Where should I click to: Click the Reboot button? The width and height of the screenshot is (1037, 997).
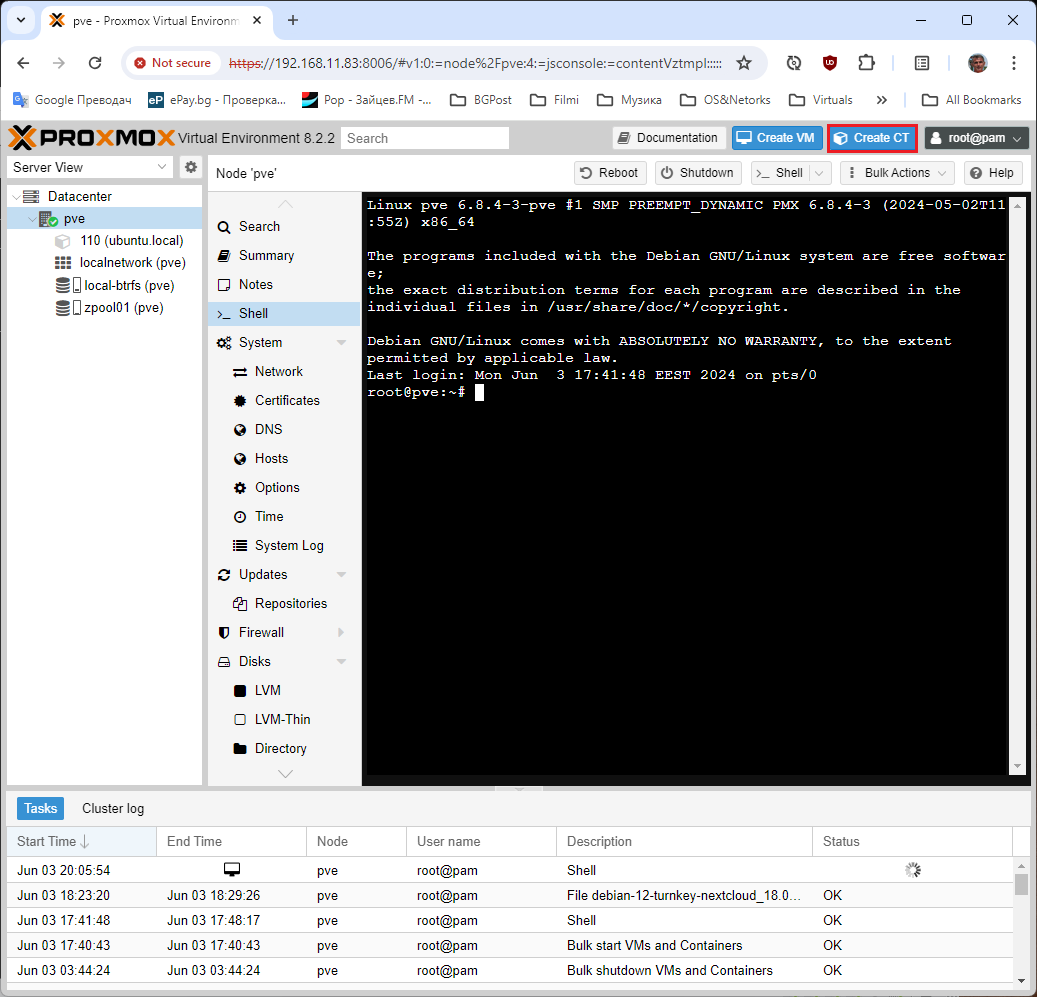609,173
